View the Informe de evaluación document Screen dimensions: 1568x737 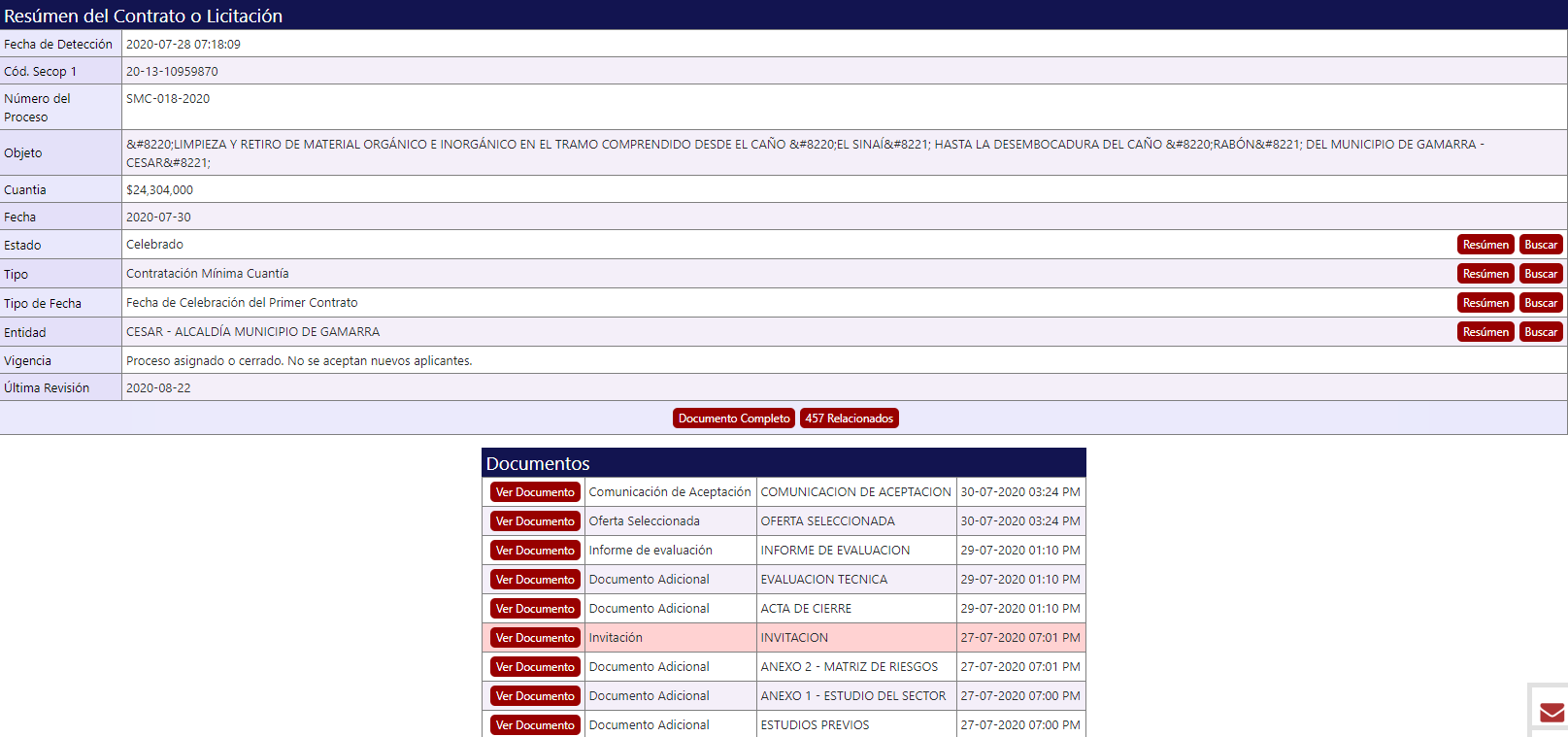[535, 551]
